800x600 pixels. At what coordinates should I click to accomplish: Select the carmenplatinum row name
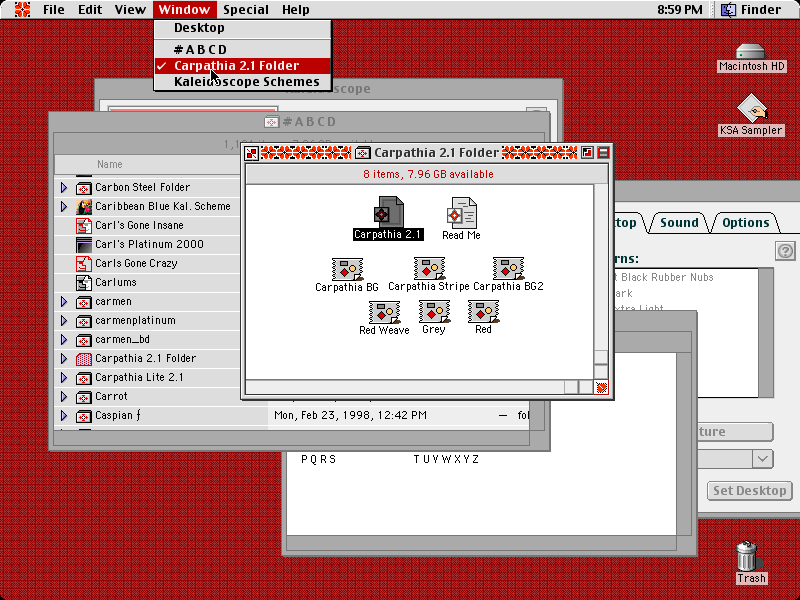click(135, 320)
